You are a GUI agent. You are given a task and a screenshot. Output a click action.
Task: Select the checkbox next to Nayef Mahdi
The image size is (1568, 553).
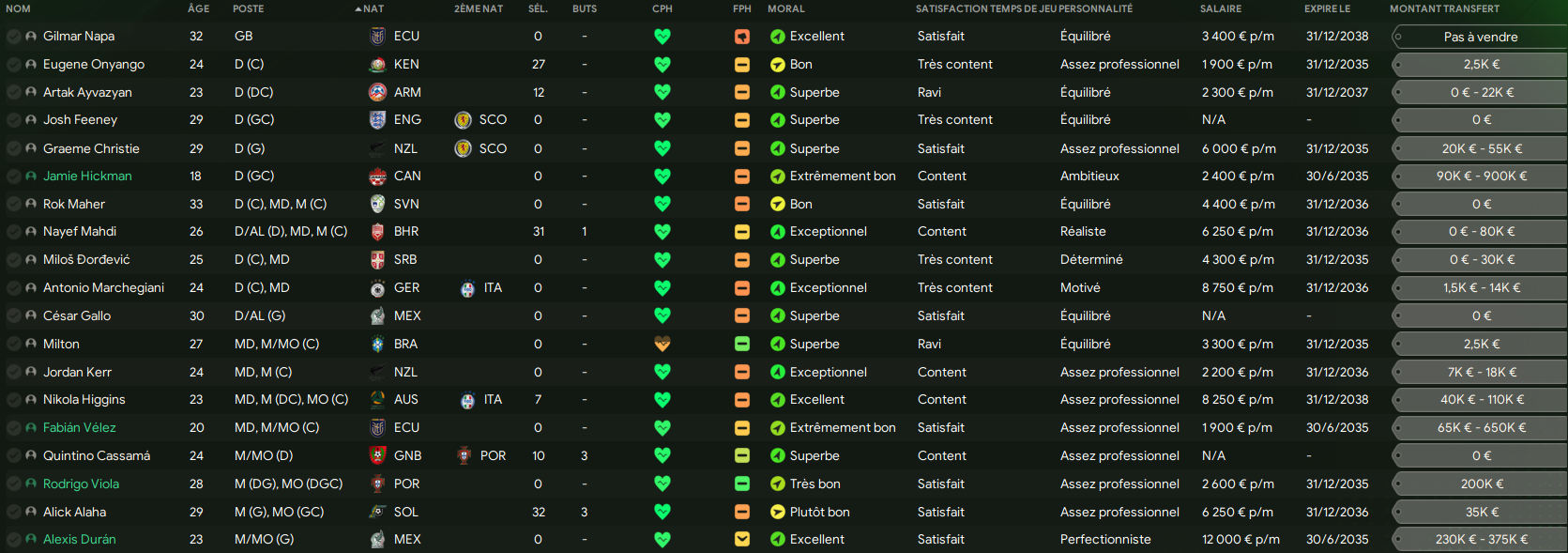click(13, 232)
